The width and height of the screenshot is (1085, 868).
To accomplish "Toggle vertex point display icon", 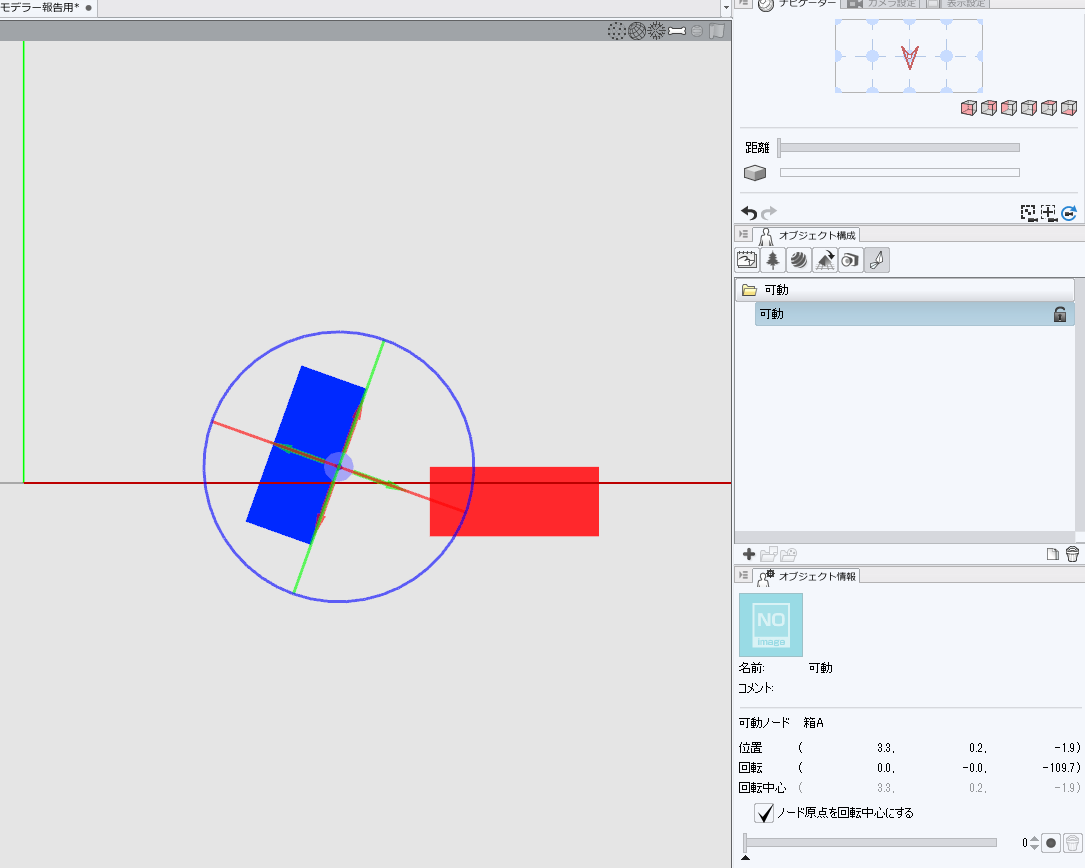I will click(x=617, y=31).
